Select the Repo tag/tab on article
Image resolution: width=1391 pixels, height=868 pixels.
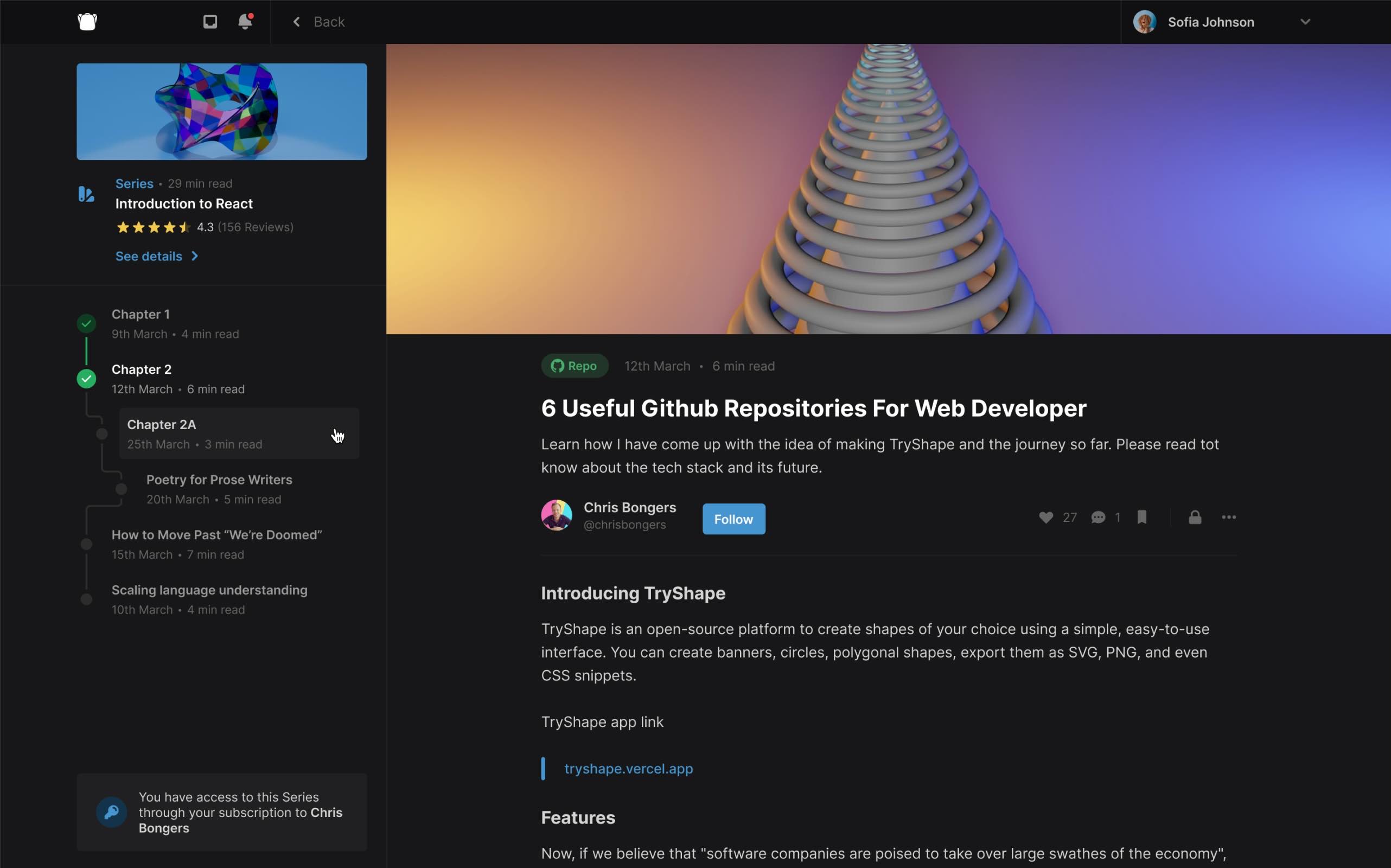click(575, 365)
